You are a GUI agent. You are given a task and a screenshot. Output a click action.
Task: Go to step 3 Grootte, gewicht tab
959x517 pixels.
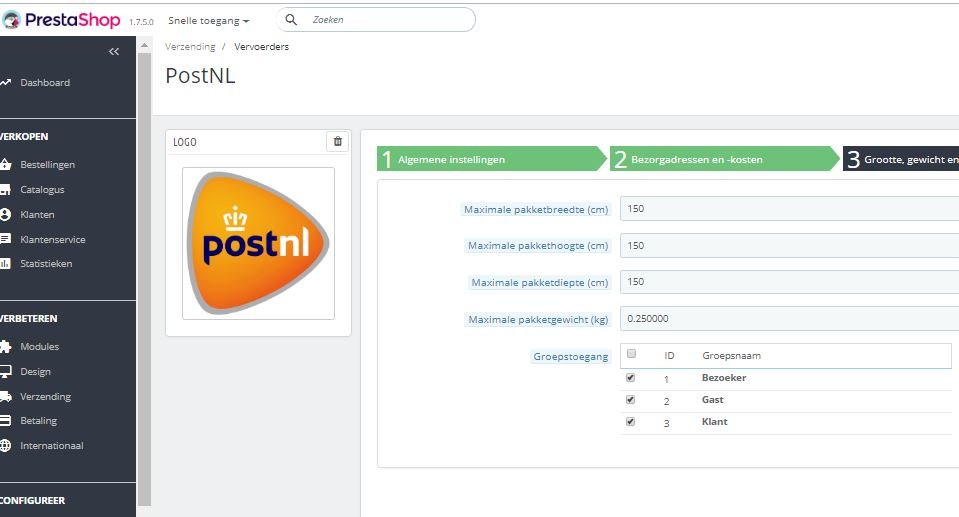pos(901,159)
